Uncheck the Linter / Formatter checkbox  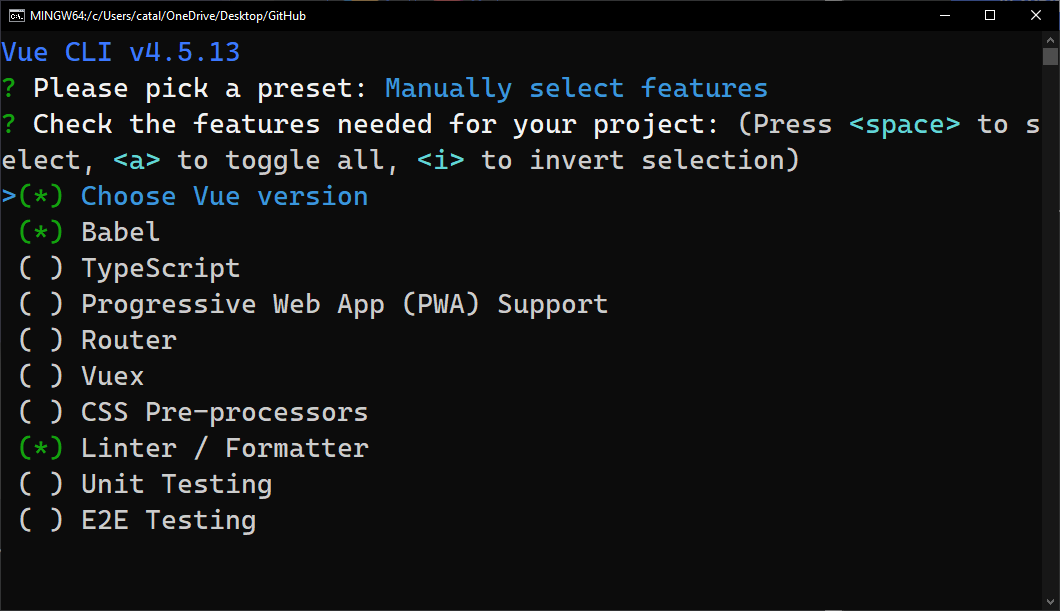(x=41, y=448)
